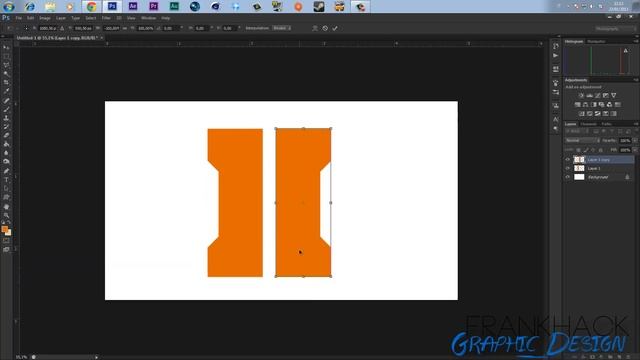The image size is (640, 360).
Task: Add a Levels adjustment
Action: click(589, 96)
